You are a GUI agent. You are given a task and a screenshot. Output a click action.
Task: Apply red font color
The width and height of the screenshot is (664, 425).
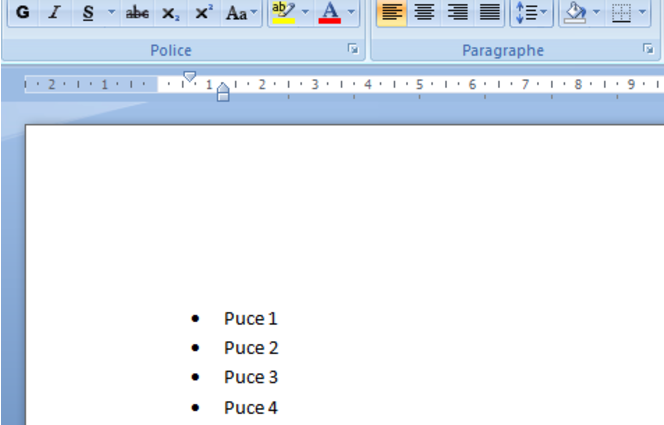(x=329, y=13)
